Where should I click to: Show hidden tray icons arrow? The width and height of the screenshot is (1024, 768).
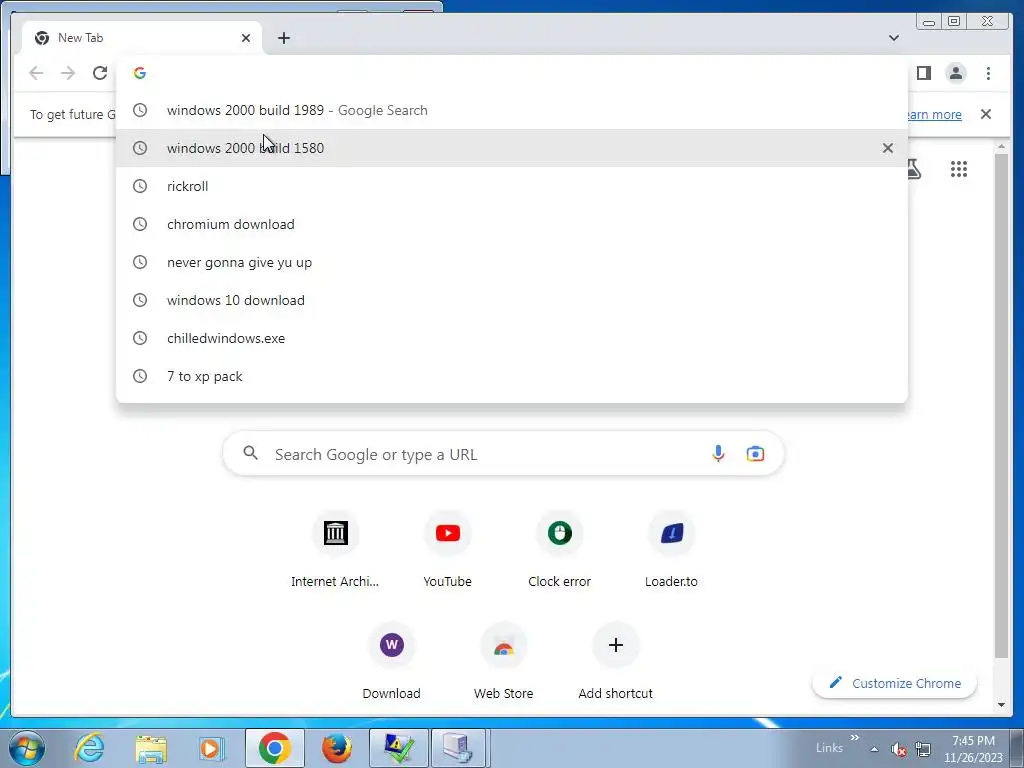coord(874,749)
